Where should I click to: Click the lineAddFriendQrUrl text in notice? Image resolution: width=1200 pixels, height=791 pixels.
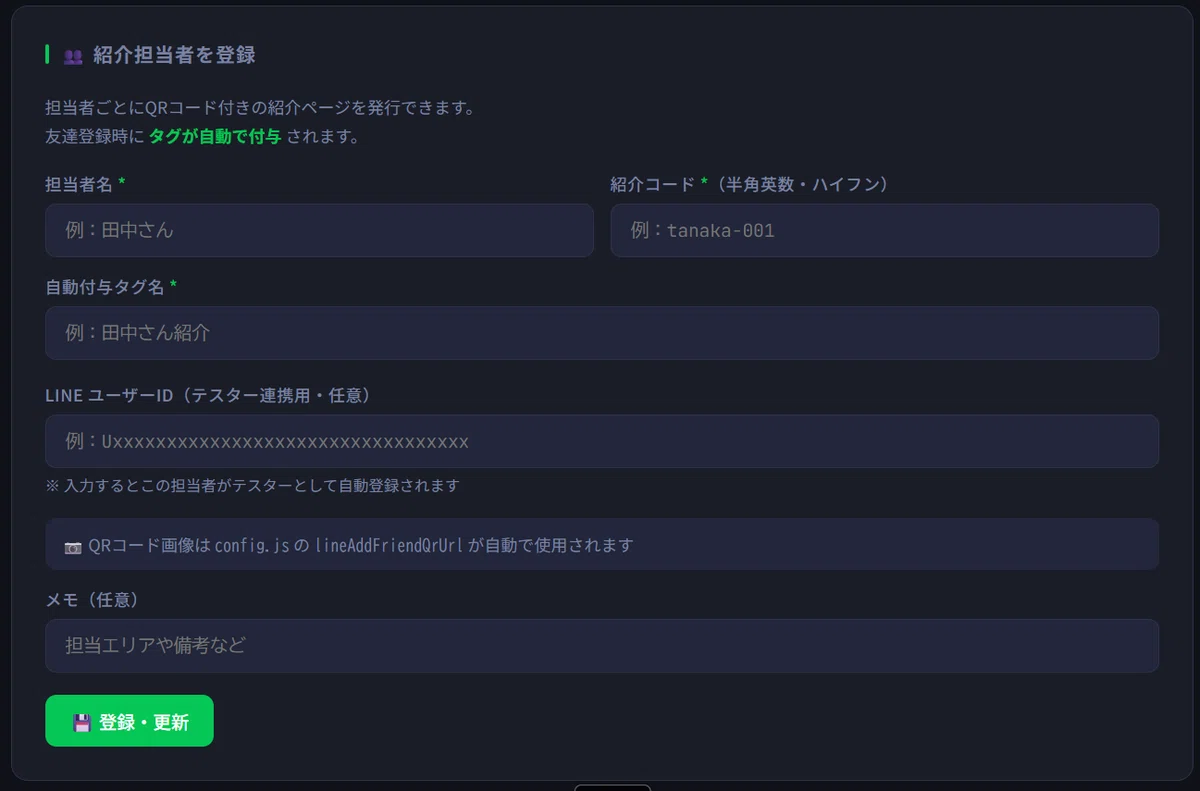389,546
